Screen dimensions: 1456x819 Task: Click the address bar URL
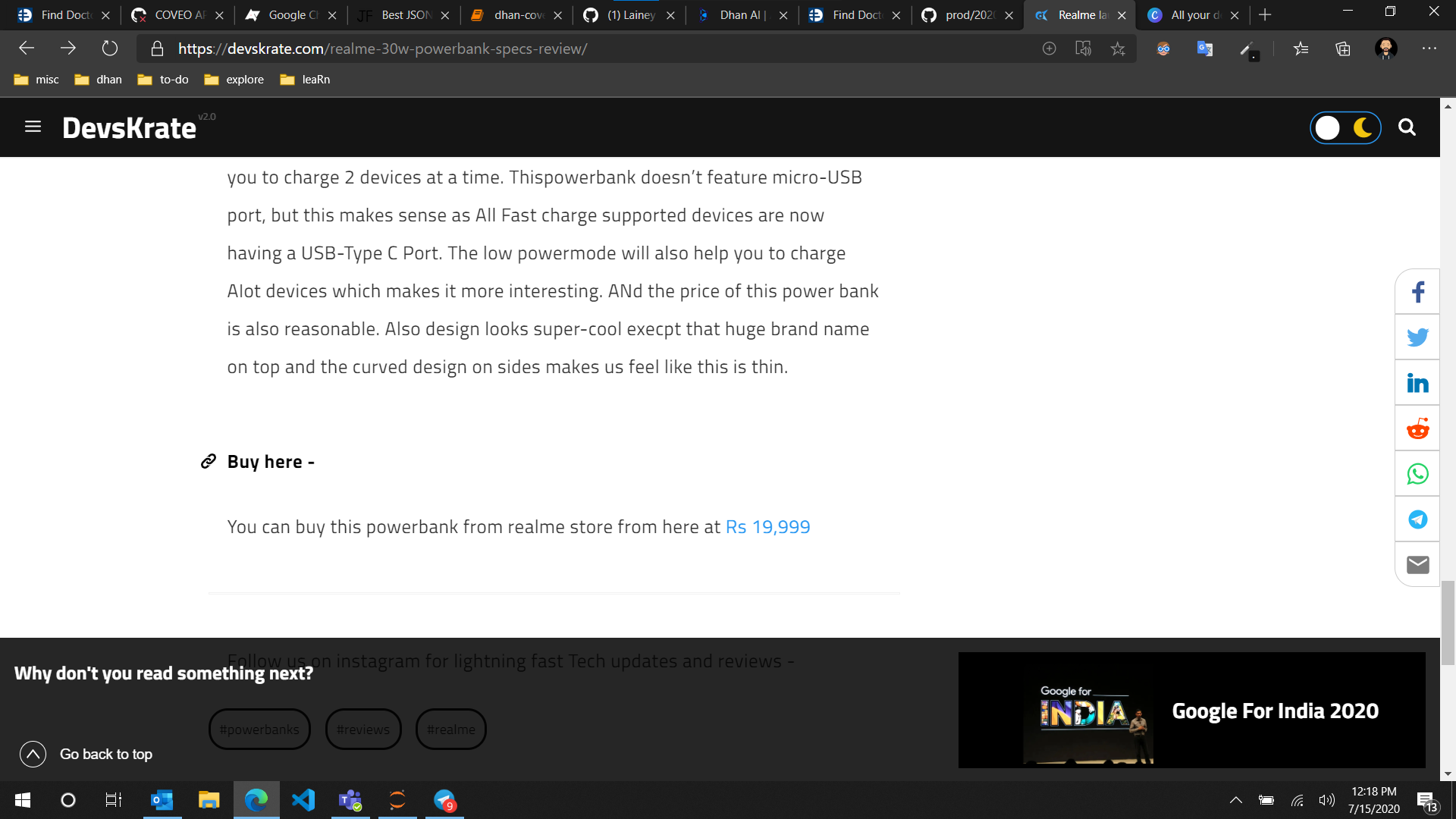[383, 49]
